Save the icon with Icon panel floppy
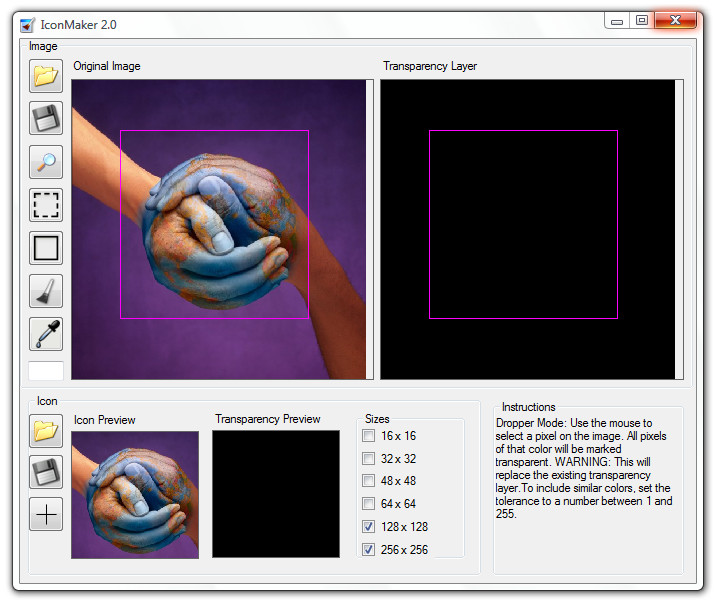The image size is (715, 608). point(46,472)
